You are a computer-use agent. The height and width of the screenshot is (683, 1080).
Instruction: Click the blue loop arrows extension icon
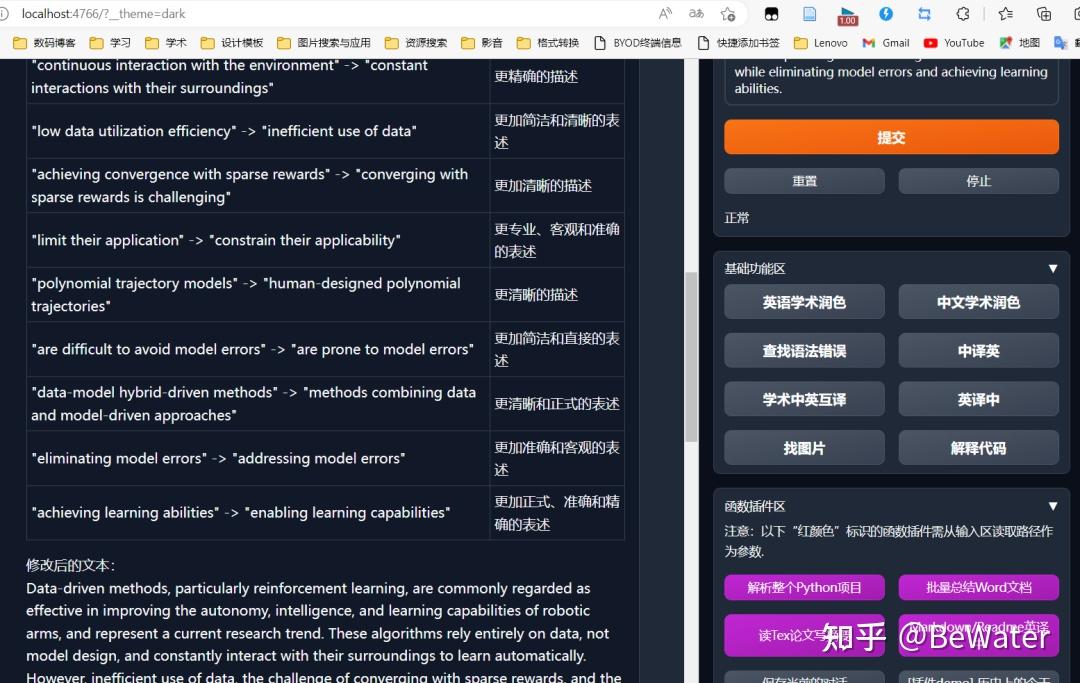click(924, 14)
